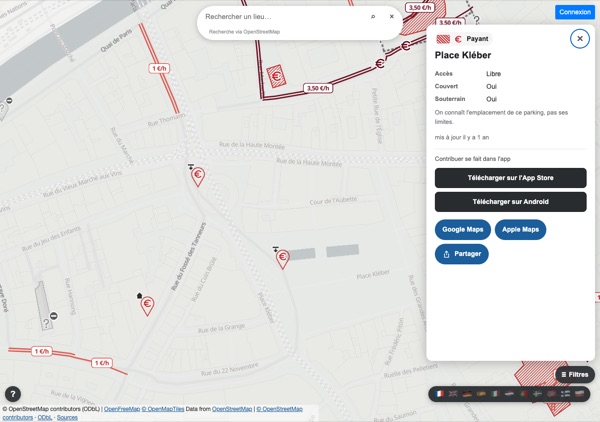Click the '1 €/h' label near Quai de Paris
Image resolution: width=600 pixels, height=422 pixels.
[159, 68]
